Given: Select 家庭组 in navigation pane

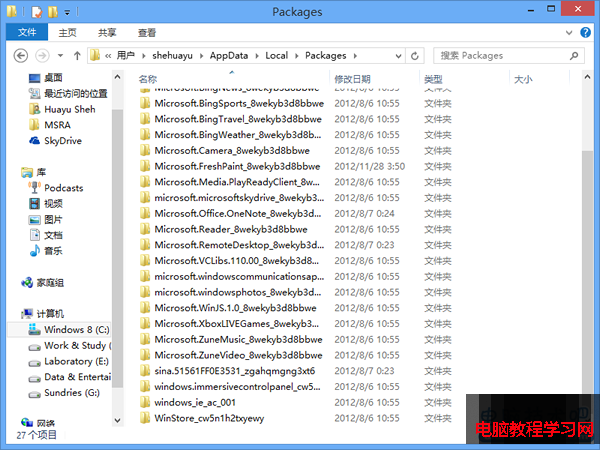Looking at the screenshot, I should (x=42, y=282).
